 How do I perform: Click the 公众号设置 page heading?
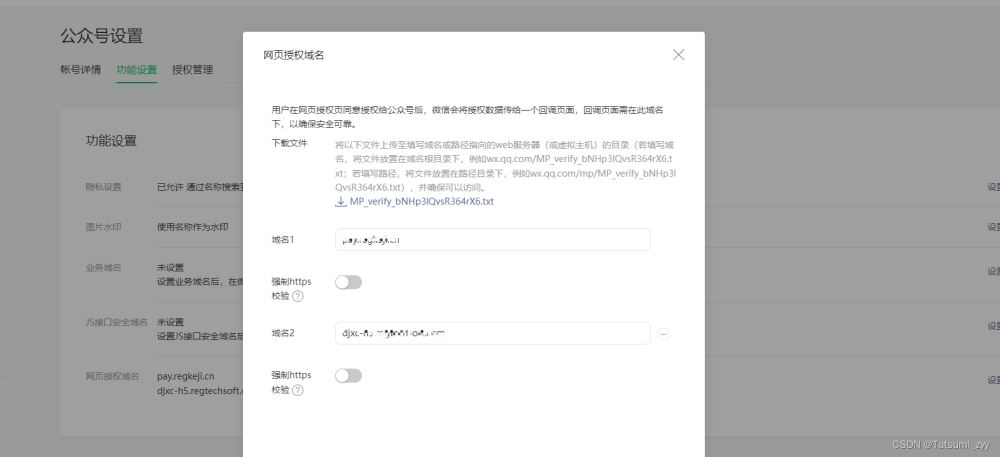[x=101, y=36]
